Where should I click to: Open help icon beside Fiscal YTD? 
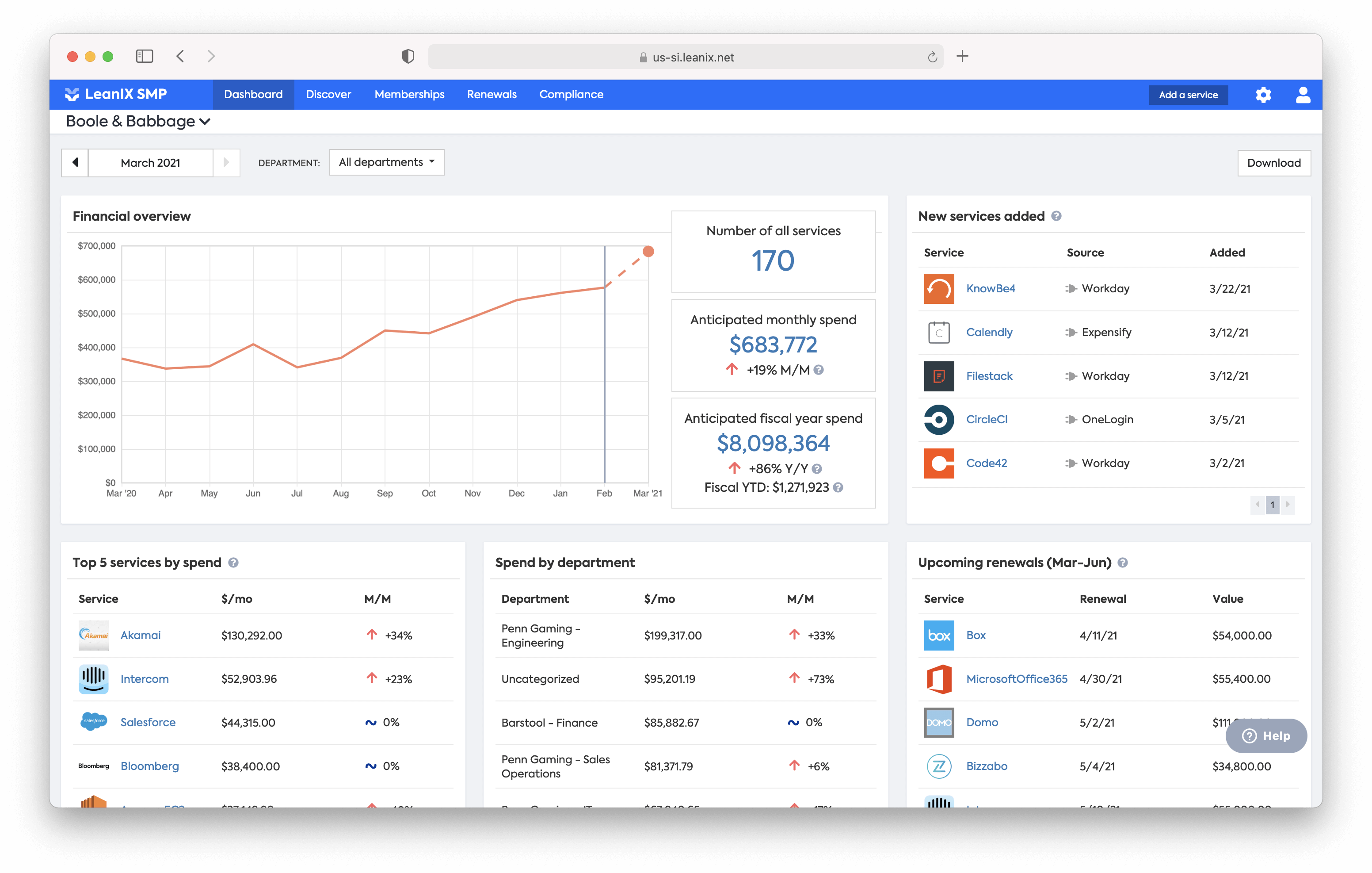[x=838, y=487]
